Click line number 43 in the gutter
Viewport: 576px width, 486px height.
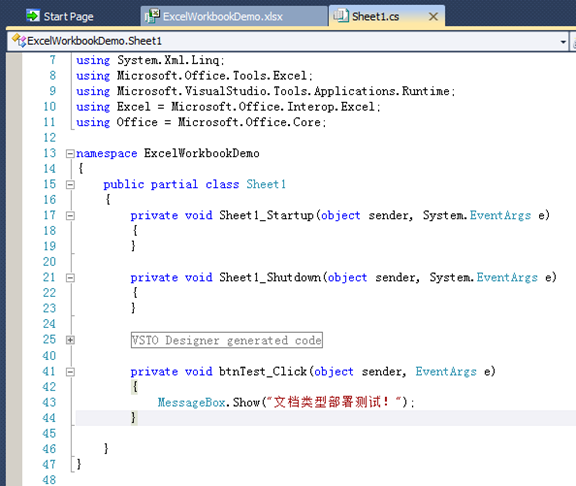pos(49,402)
